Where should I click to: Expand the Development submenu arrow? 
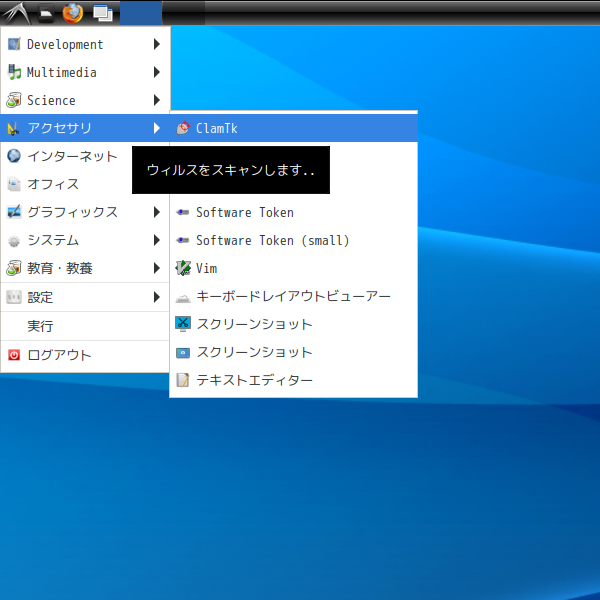(157, 44)
